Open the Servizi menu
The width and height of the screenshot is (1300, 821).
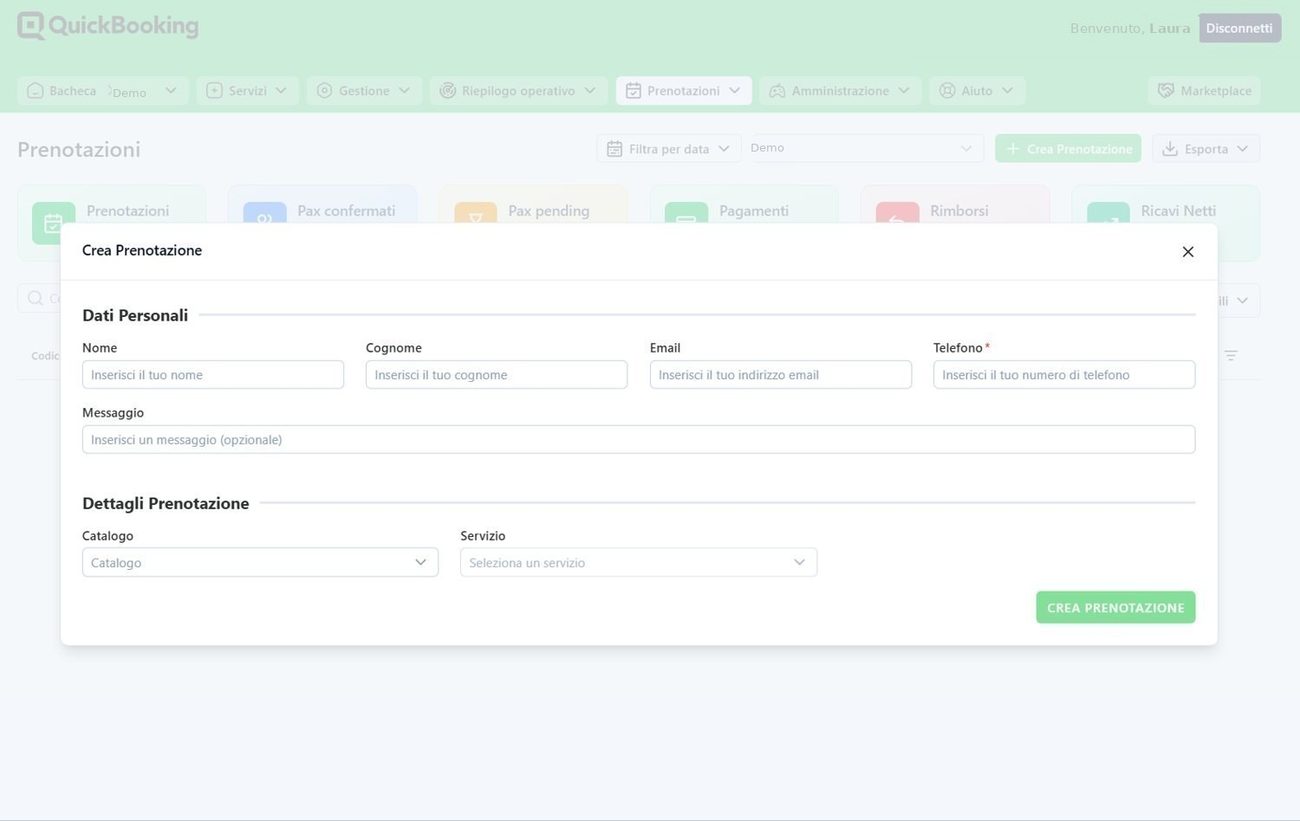247,91
